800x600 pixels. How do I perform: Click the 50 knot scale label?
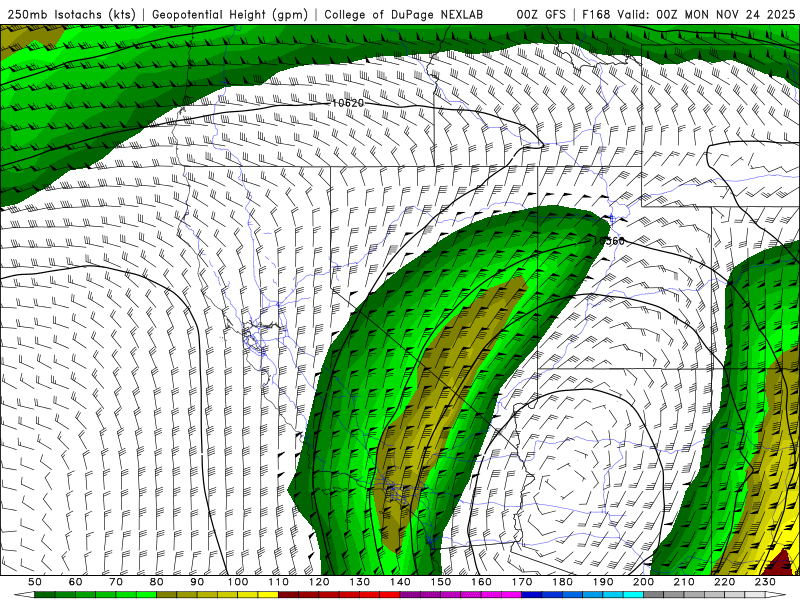[35, 582]
